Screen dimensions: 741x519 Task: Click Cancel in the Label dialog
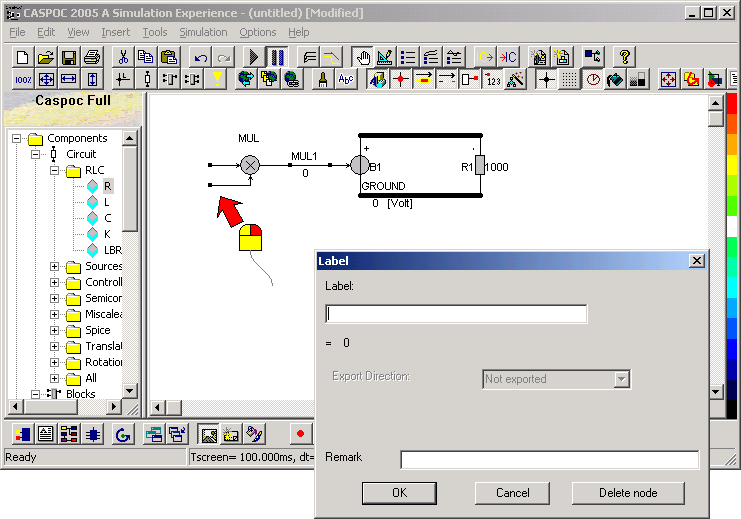(512, 493)
